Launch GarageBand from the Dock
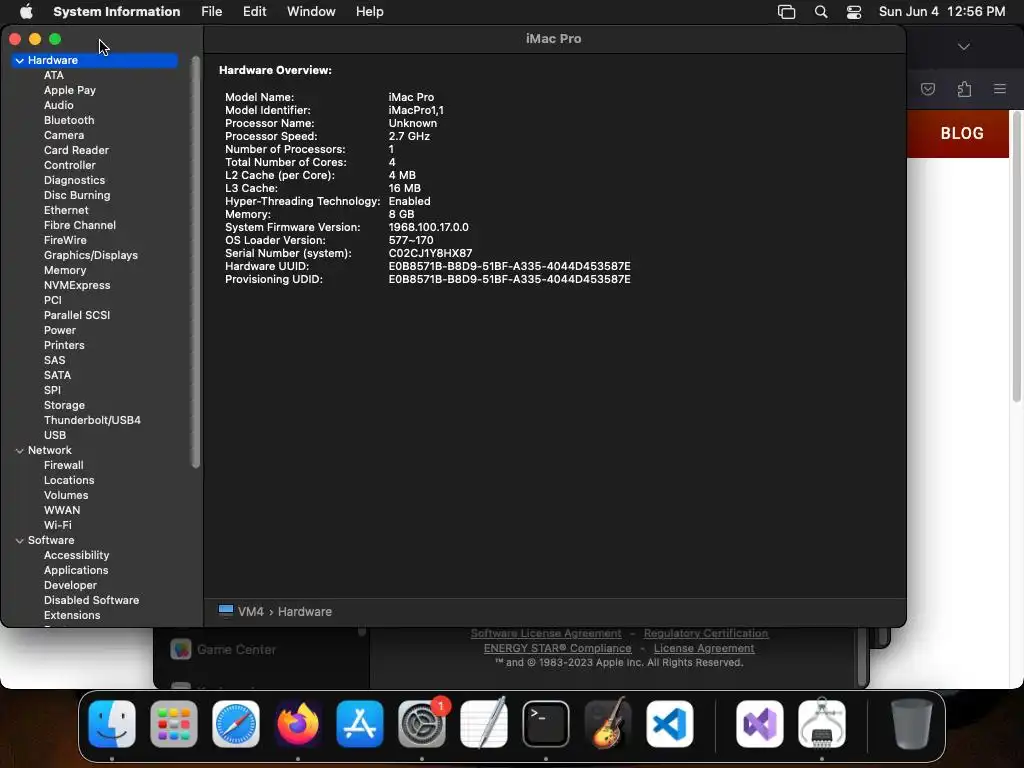Image resolution: width=1024 pixels, height=768 pixels. (608, 724)
